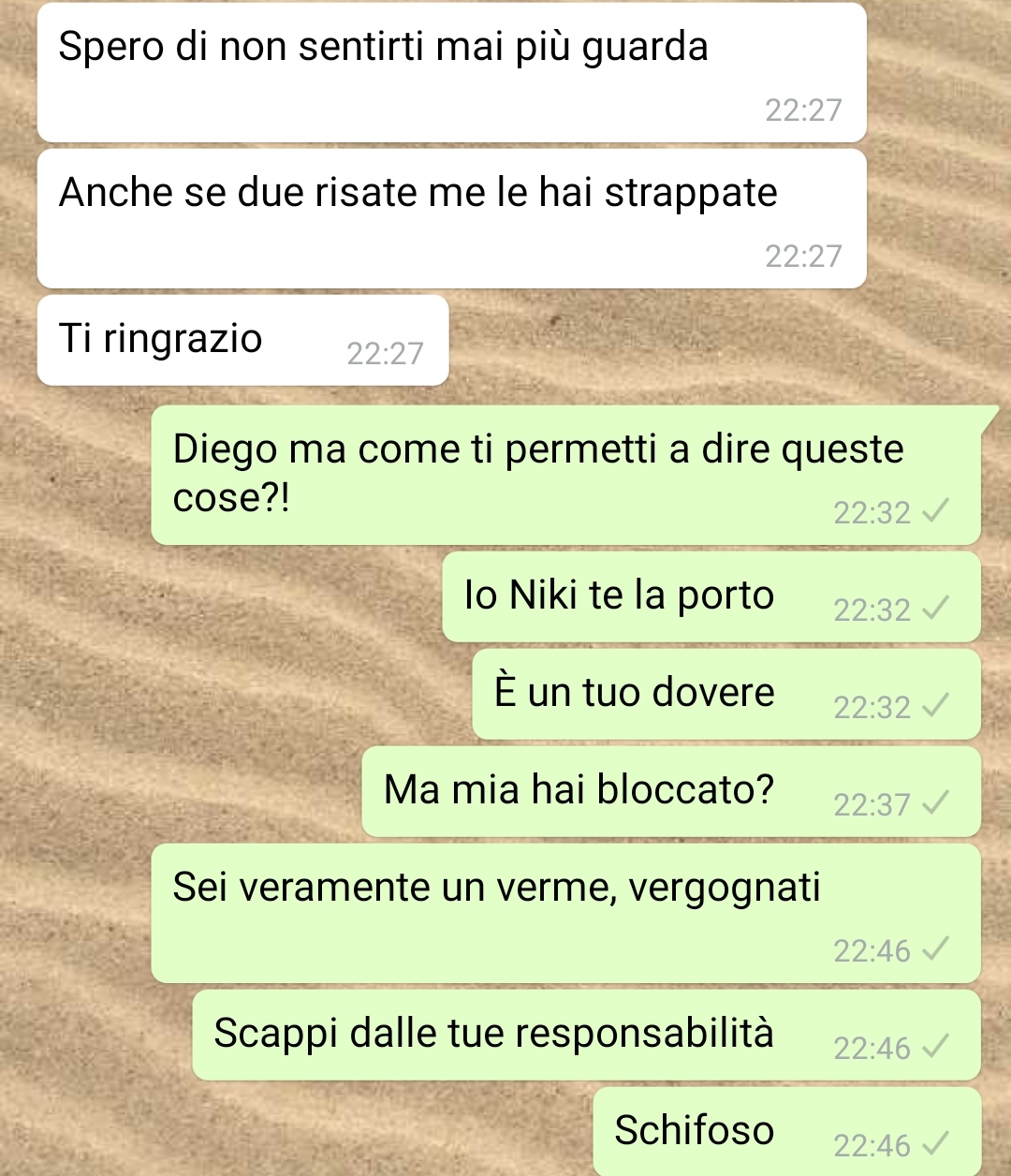
Task: Click the 22:27 timestamp on 'Ti ringrazio'
Action: (x=385, y=353)
